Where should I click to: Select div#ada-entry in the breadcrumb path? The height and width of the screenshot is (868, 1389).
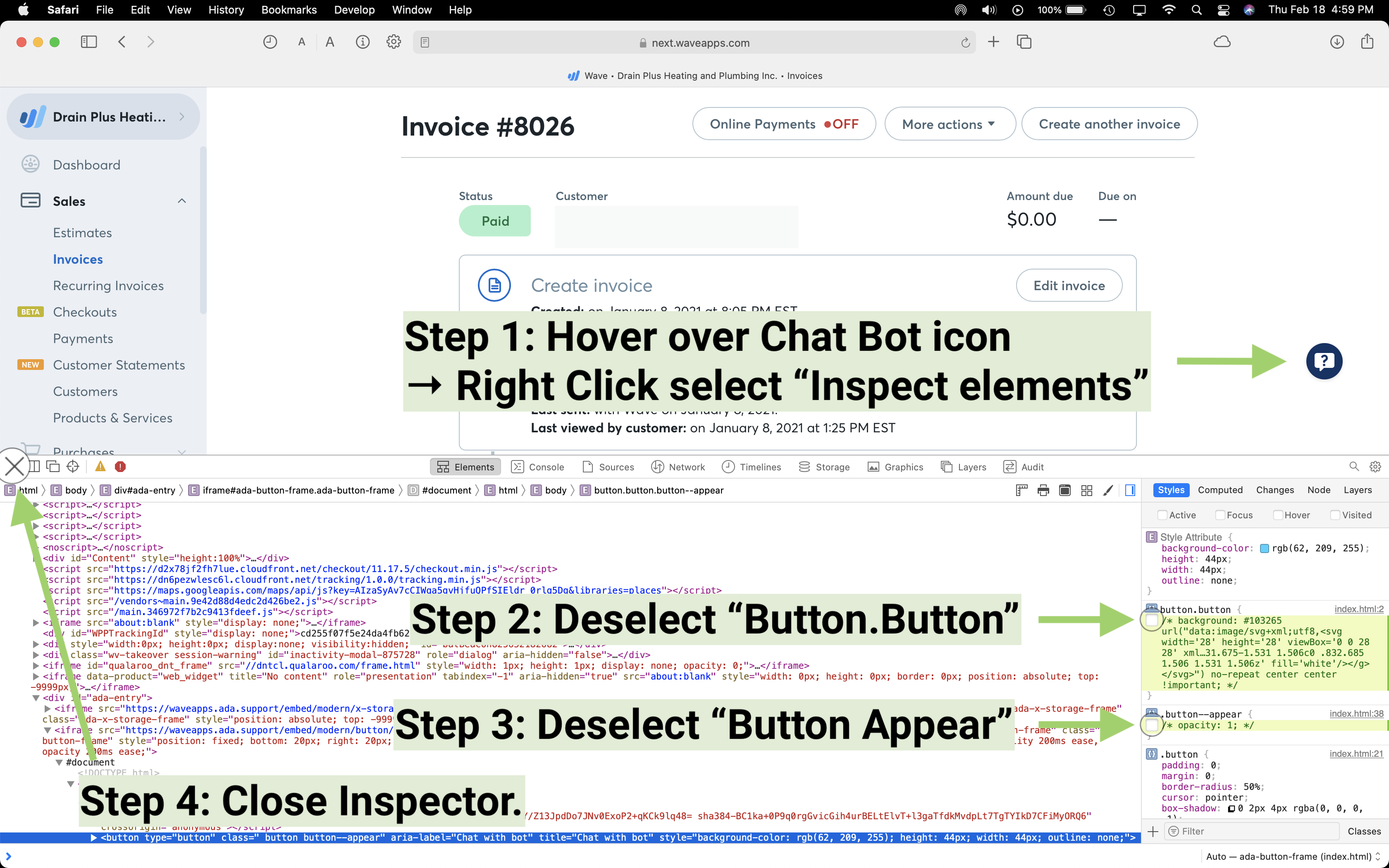click(x=138, y=490)
